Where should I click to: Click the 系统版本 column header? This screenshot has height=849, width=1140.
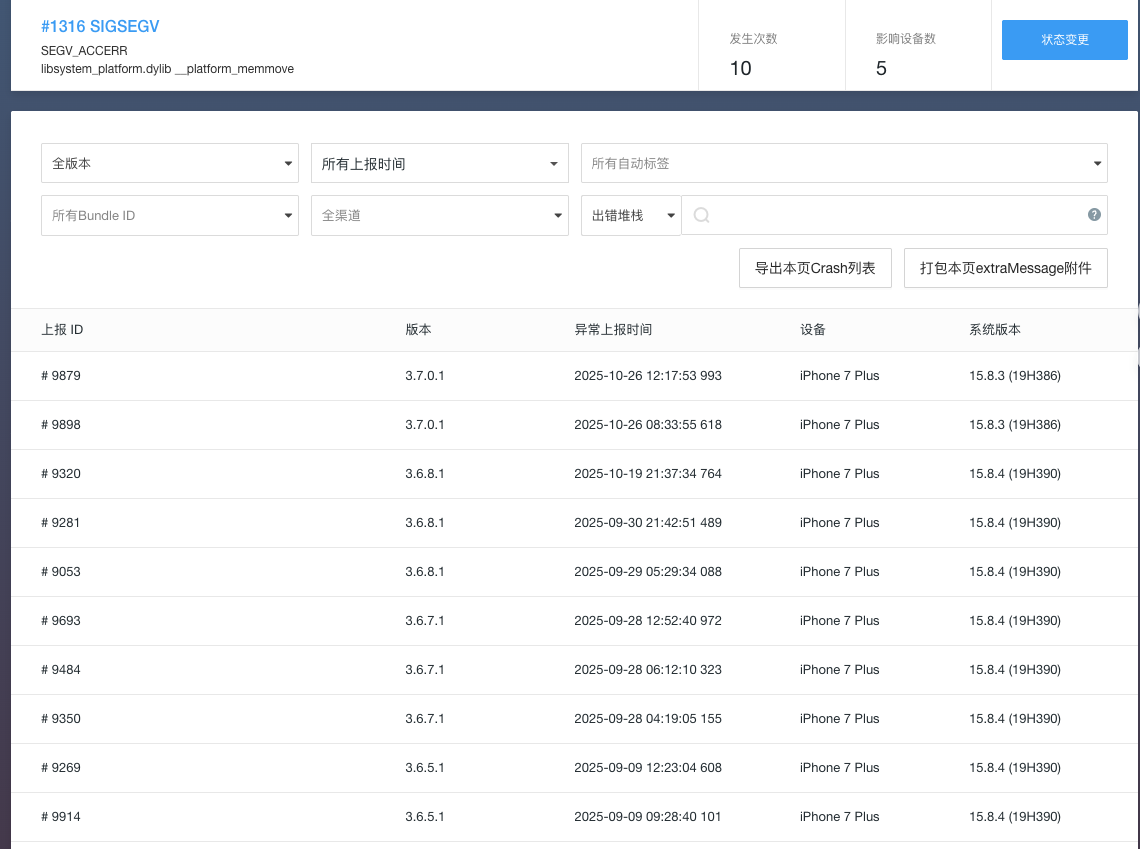pyautogui.click(x=994, y=330)
